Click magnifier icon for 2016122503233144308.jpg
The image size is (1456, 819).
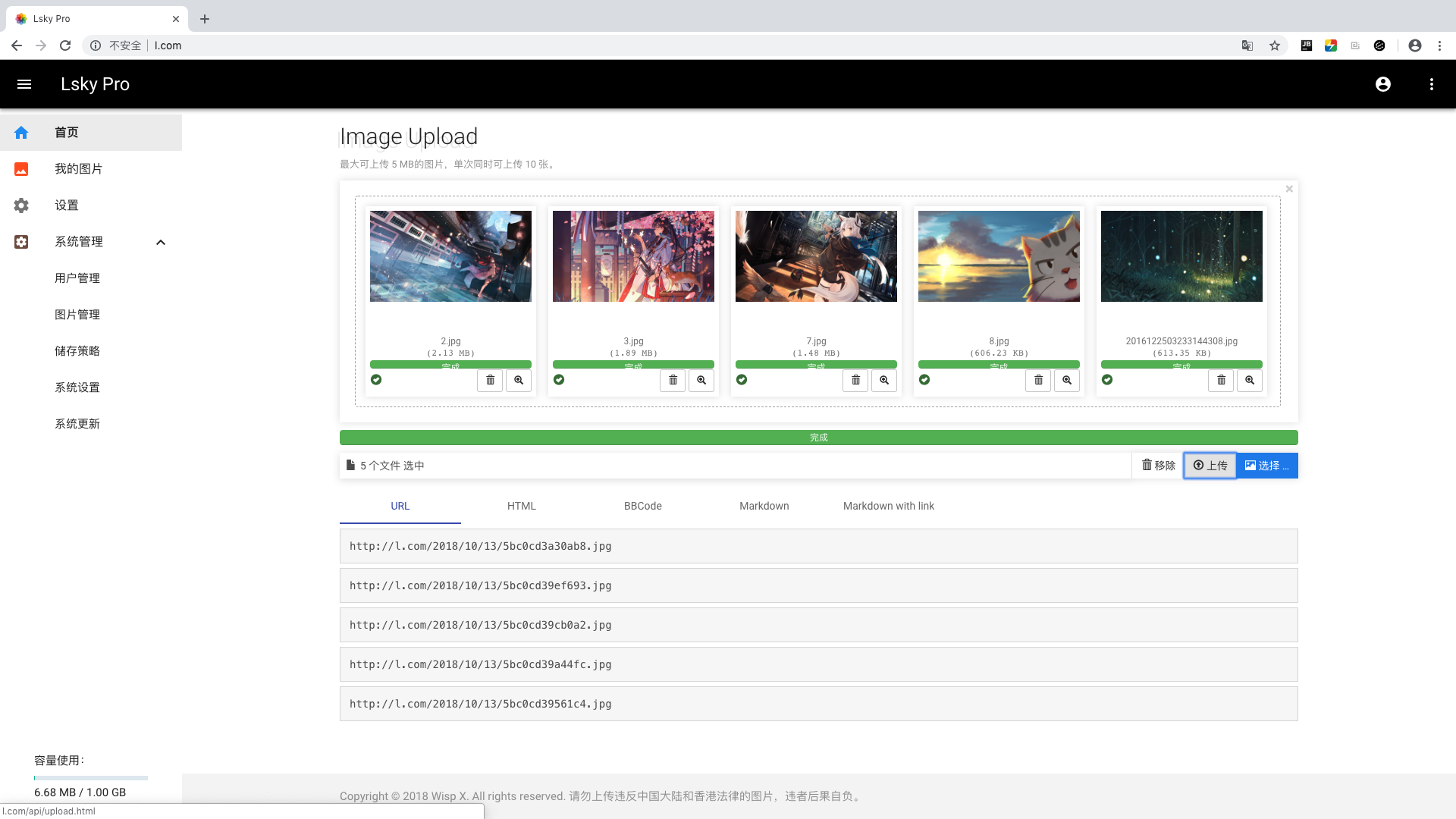click(1250, 380)
